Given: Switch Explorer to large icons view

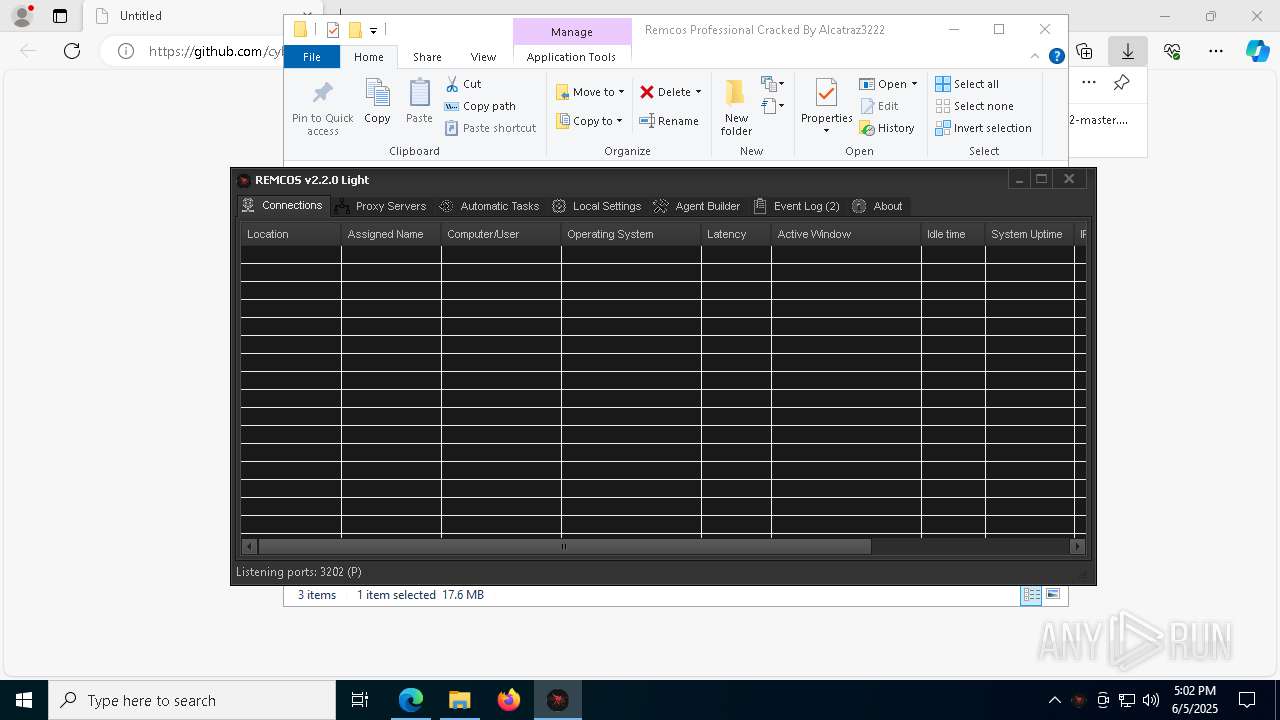Looking at the screenshot, I should (1053, 595).
